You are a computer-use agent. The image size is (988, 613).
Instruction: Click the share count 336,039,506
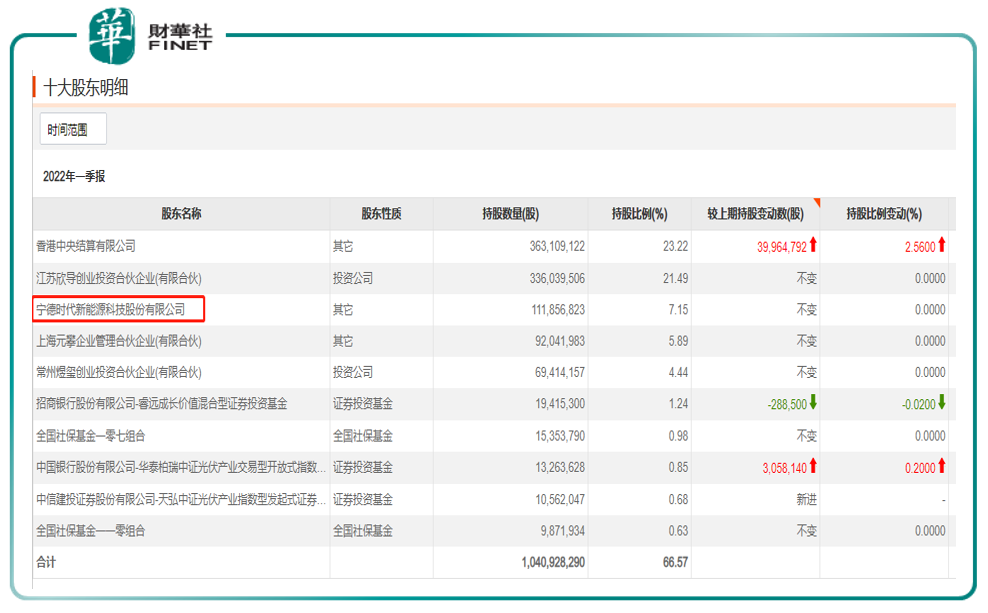(x=557, y=278)
